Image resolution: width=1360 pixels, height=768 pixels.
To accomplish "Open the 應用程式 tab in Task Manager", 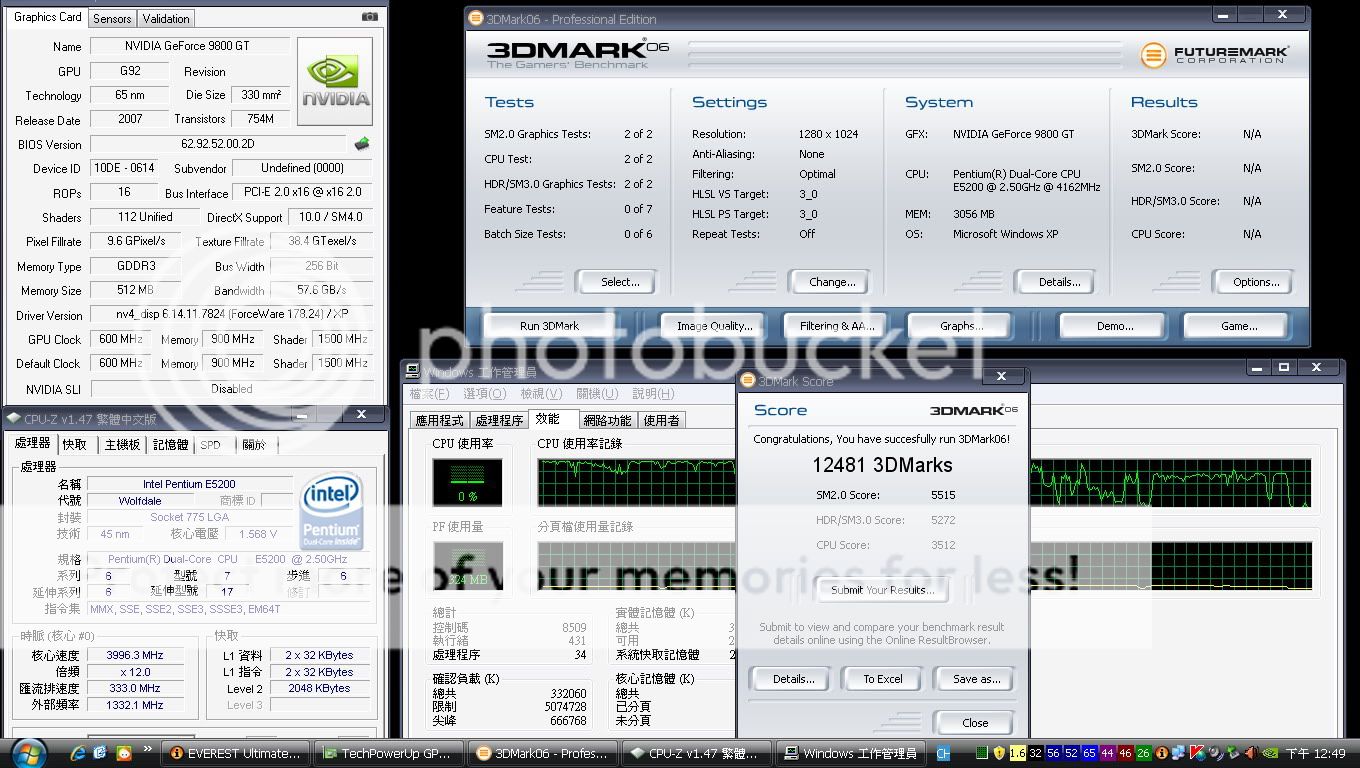I will click(x=440, y=420).
